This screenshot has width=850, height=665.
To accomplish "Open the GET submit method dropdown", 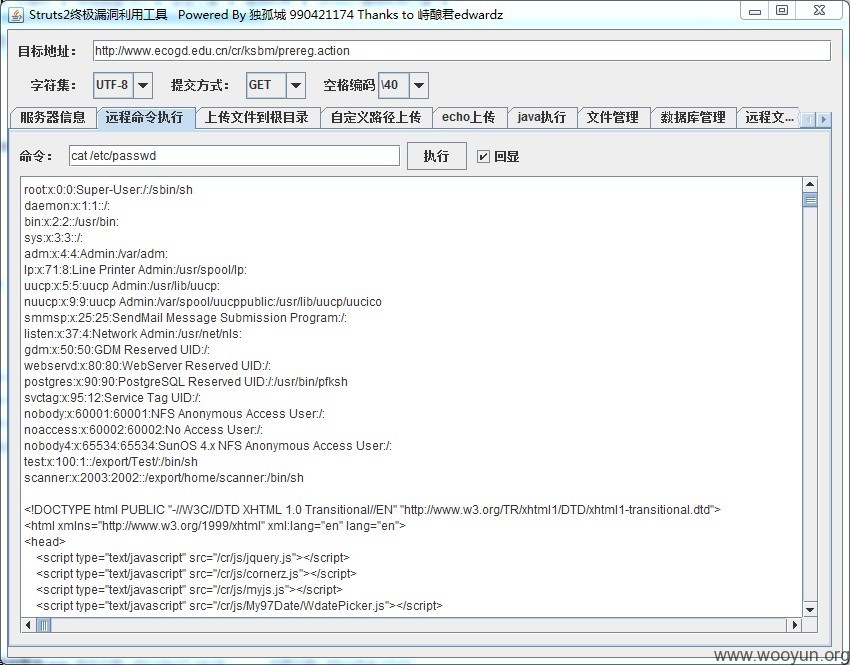I will coord(296,85).
